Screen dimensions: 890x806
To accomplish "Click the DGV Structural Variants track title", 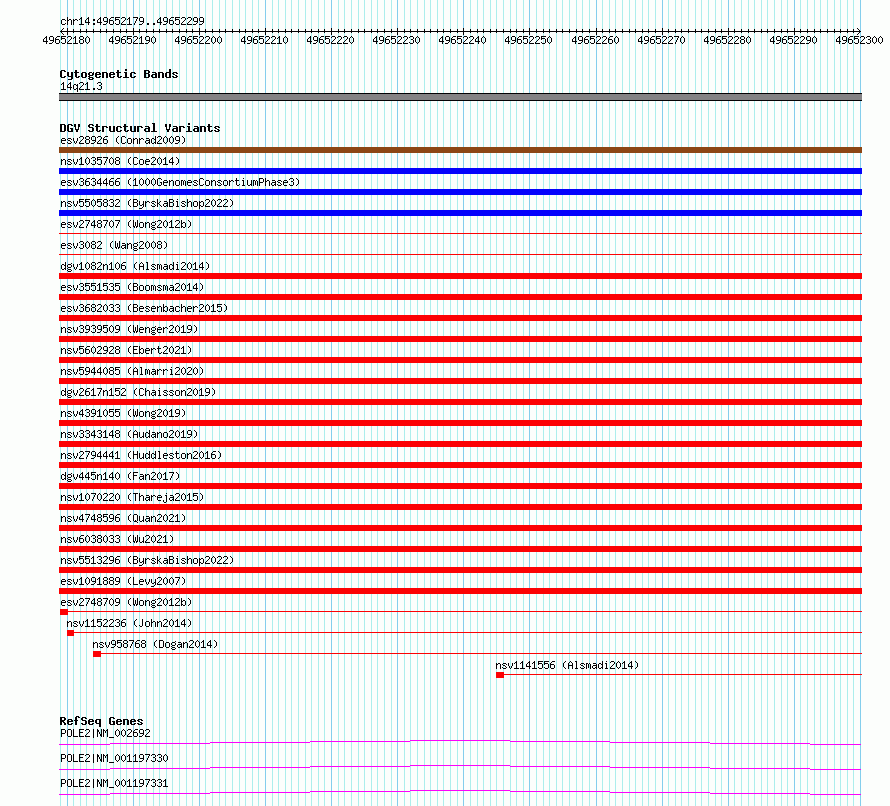I will click(140, 128).
